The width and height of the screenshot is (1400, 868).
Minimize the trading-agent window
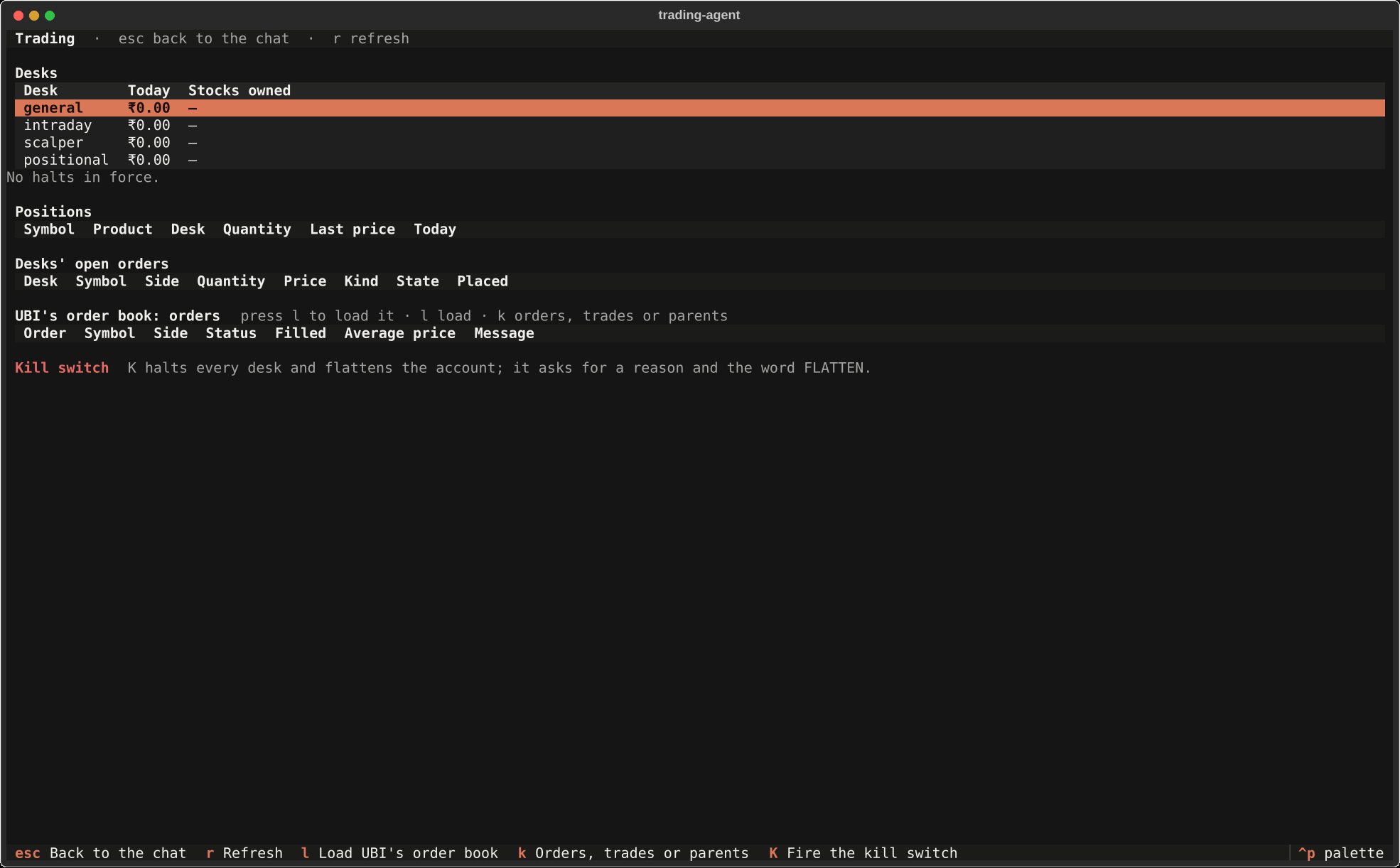pyautogui.click(x=34, y=16)
